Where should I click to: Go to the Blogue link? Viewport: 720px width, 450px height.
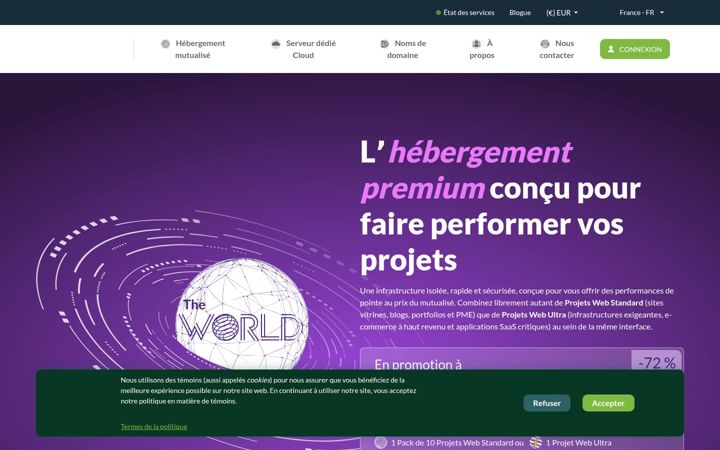point(520,13)
